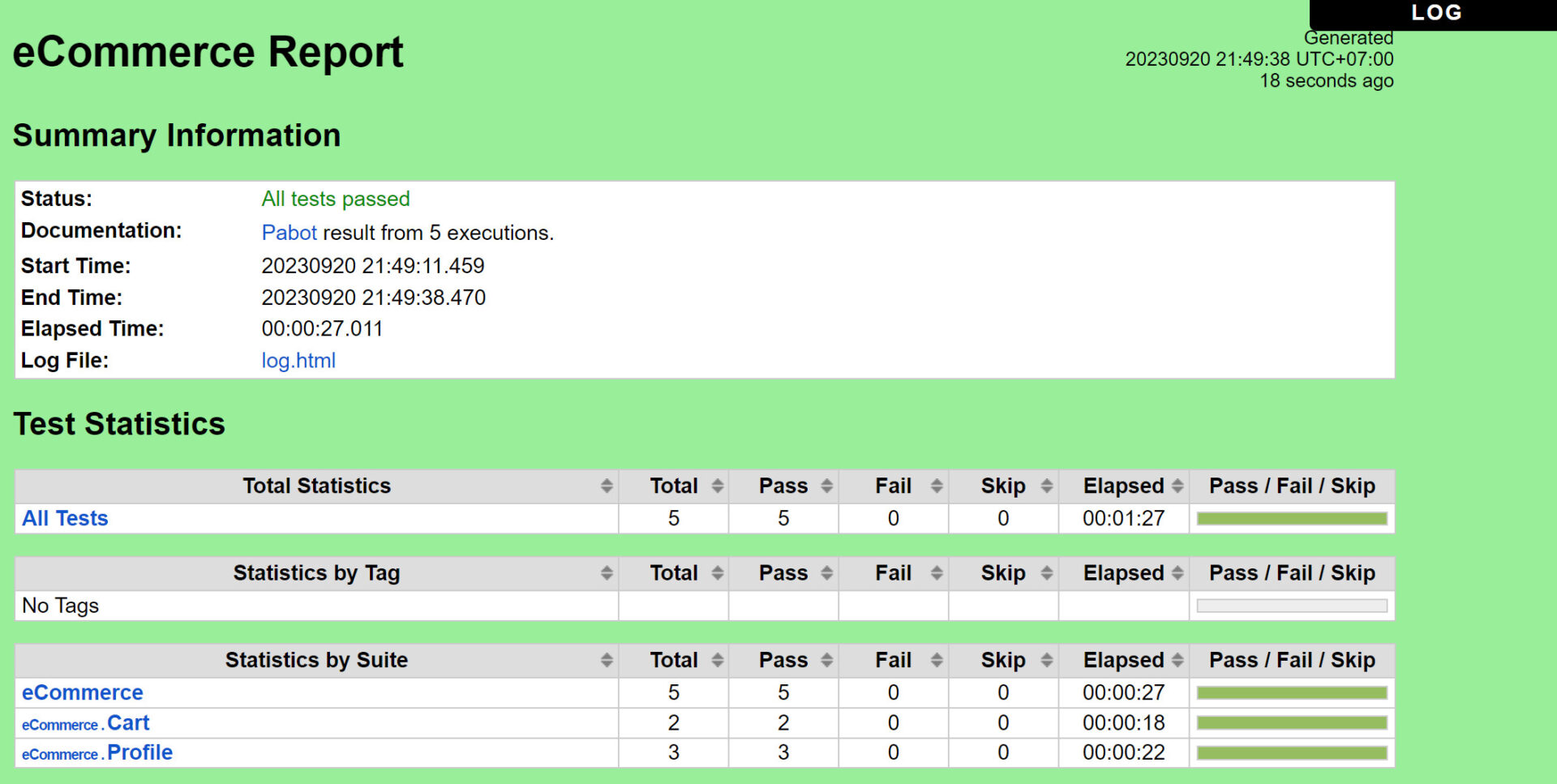Follow the Pabot documentation link

pos(289,232)
